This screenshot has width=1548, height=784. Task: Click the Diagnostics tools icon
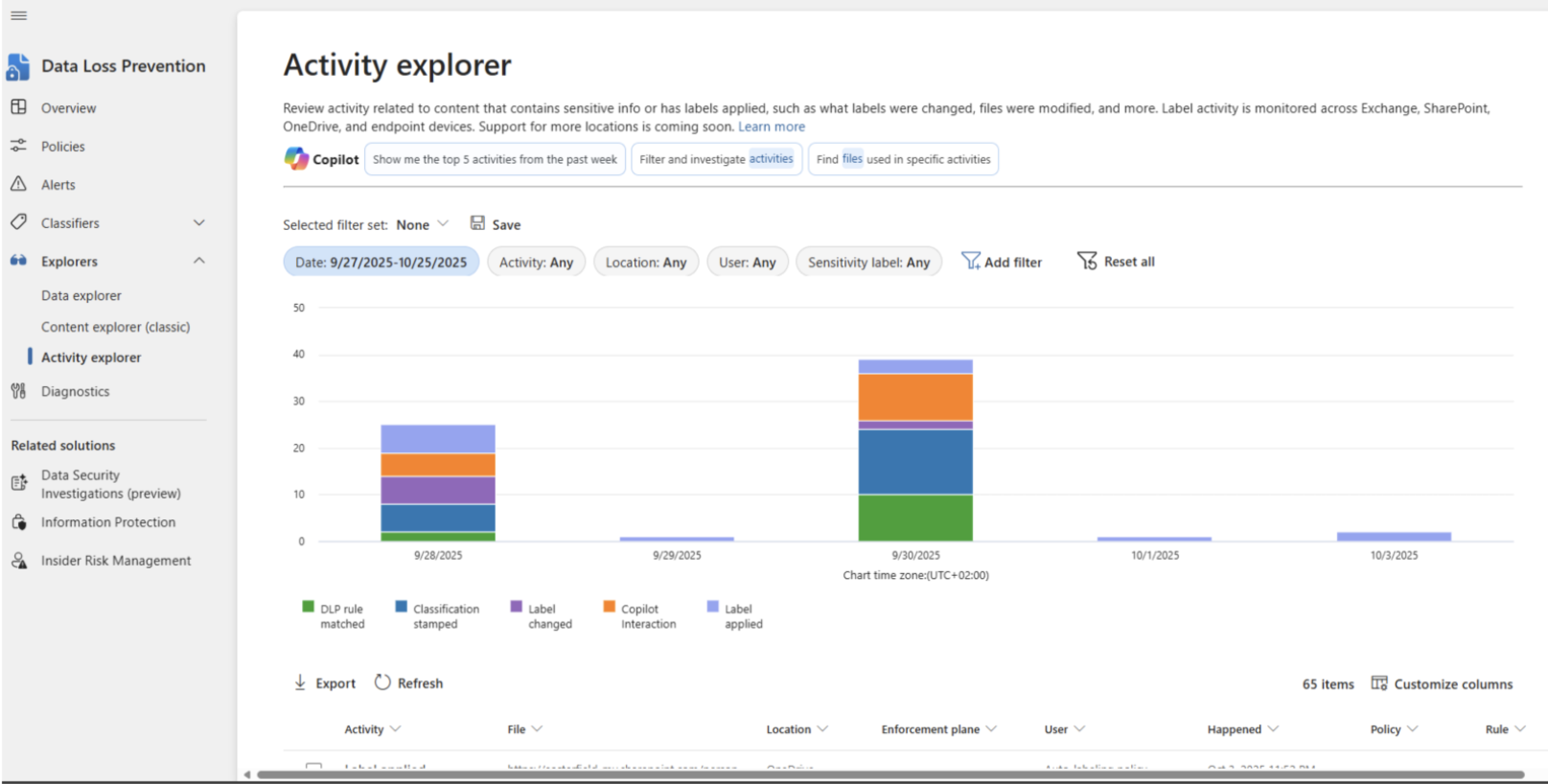coord(18,391)
